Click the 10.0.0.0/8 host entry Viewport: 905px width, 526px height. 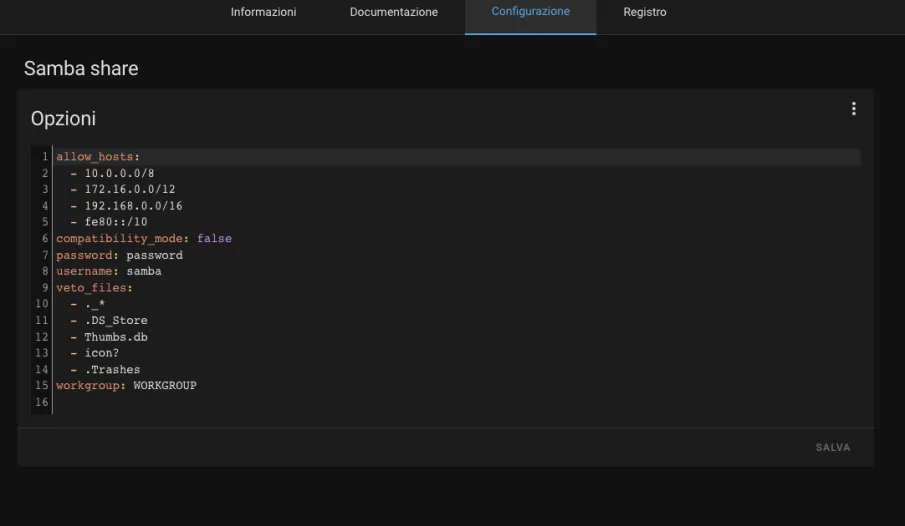tap(119, 173)
